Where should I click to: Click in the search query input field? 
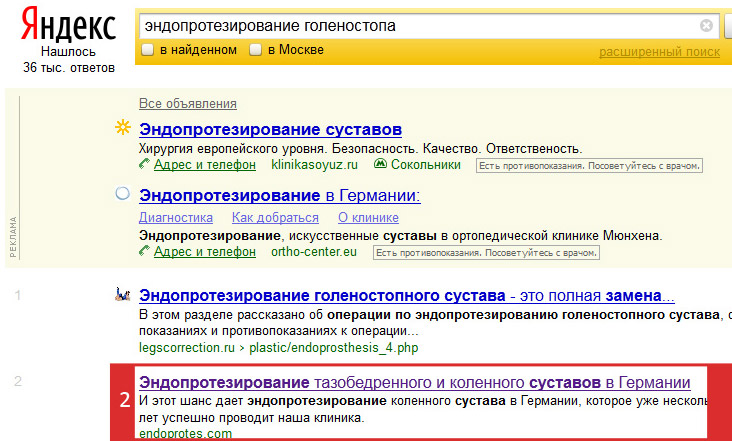pyautogui.click(x=420, y=25)
